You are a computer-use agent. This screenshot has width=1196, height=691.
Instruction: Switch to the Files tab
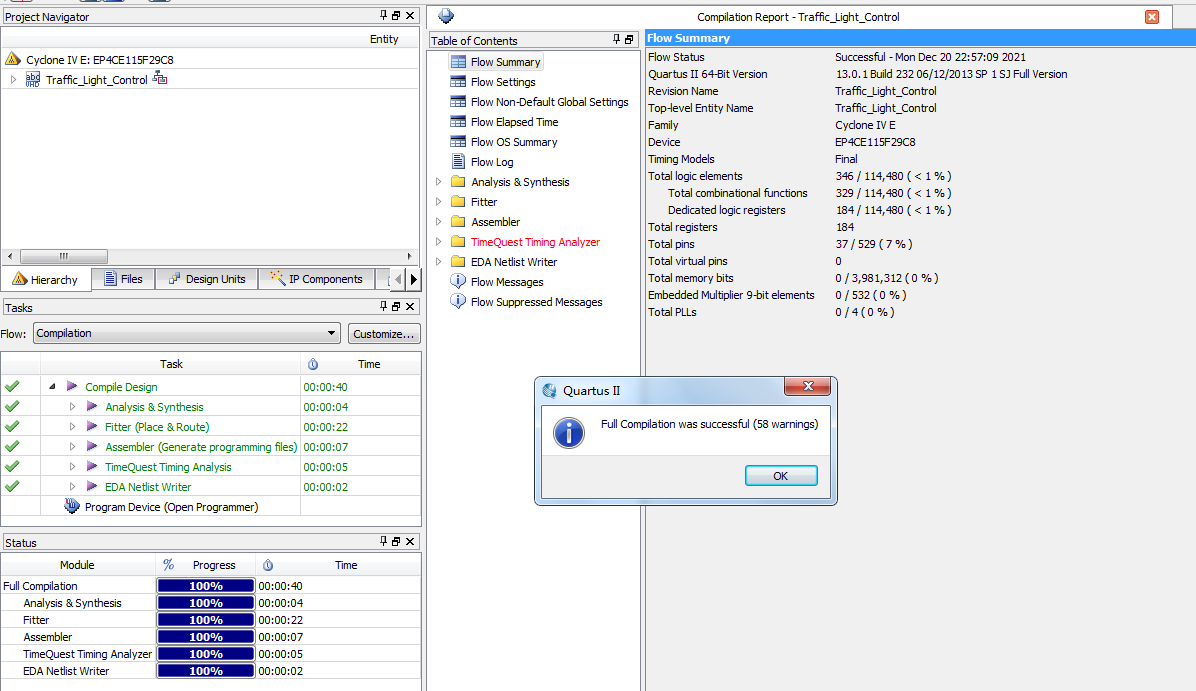click(124, 279)
